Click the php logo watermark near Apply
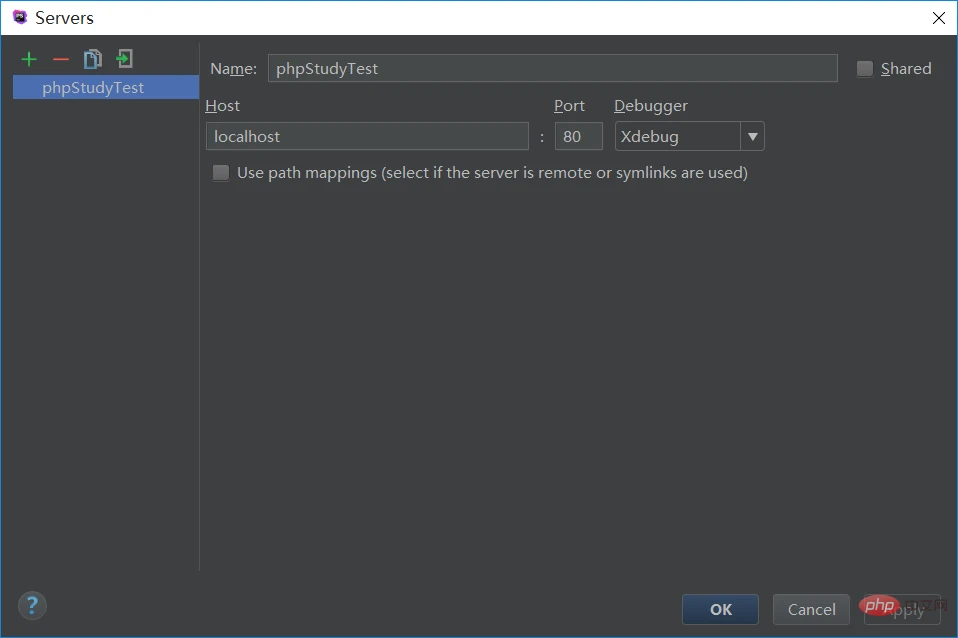 click(x=880, y=606)
